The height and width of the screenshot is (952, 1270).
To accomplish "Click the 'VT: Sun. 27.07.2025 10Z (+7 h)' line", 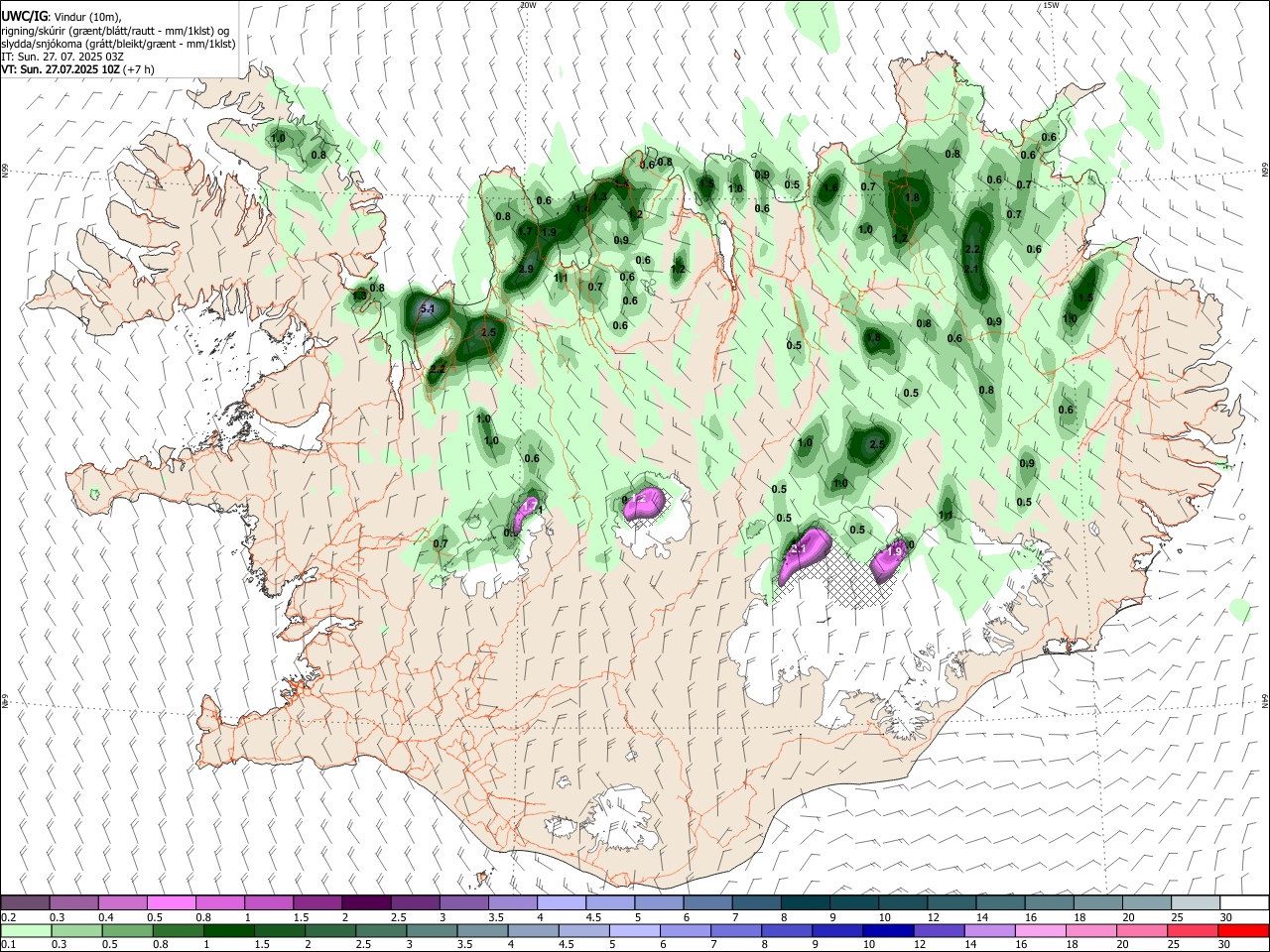I will point(77,69).
